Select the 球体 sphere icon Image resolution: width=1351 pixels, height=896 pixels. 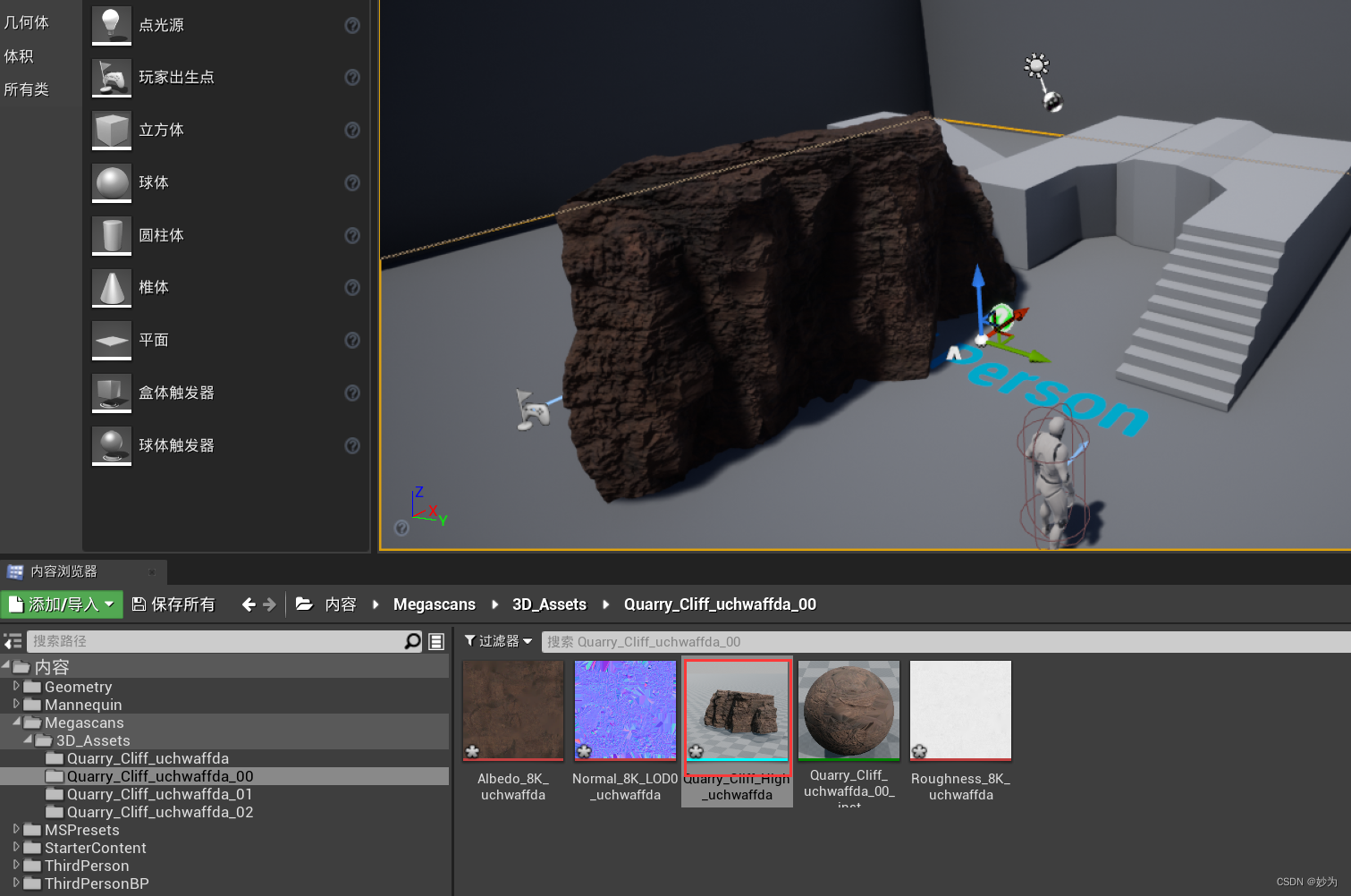tap(112, 182)
